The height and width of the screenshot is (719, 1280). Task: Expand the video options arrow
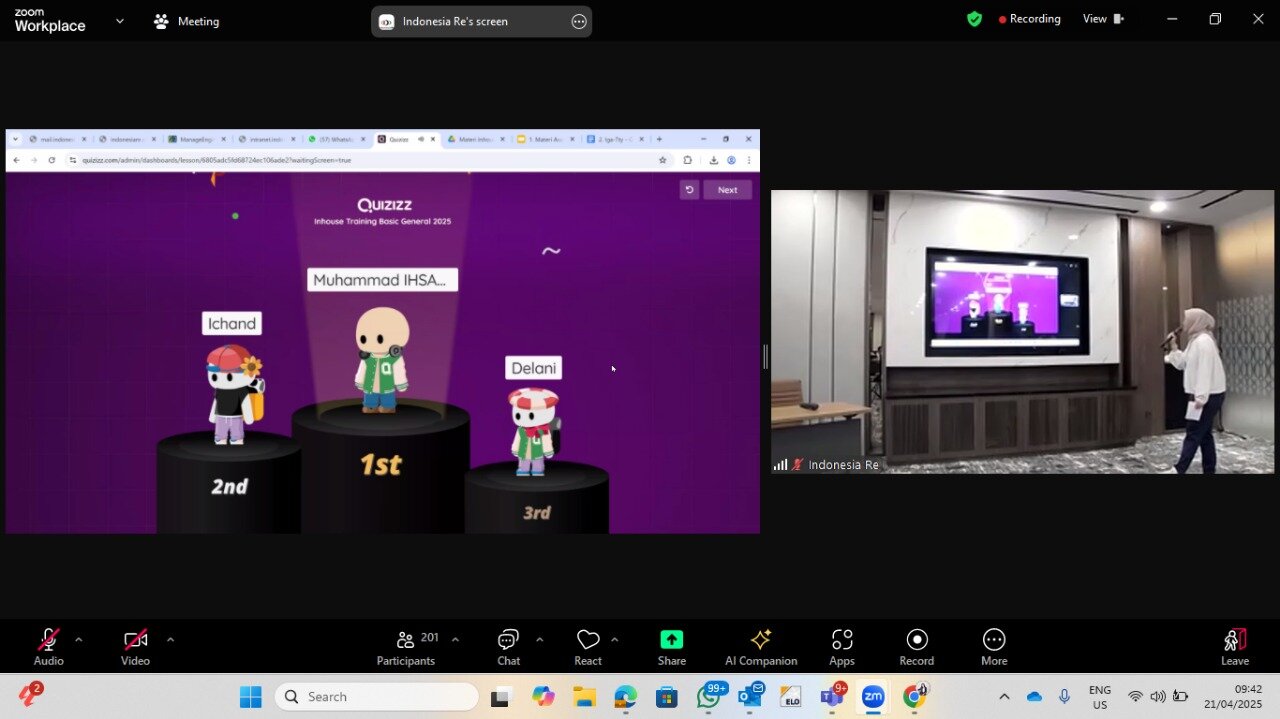[x=170, y=639]
